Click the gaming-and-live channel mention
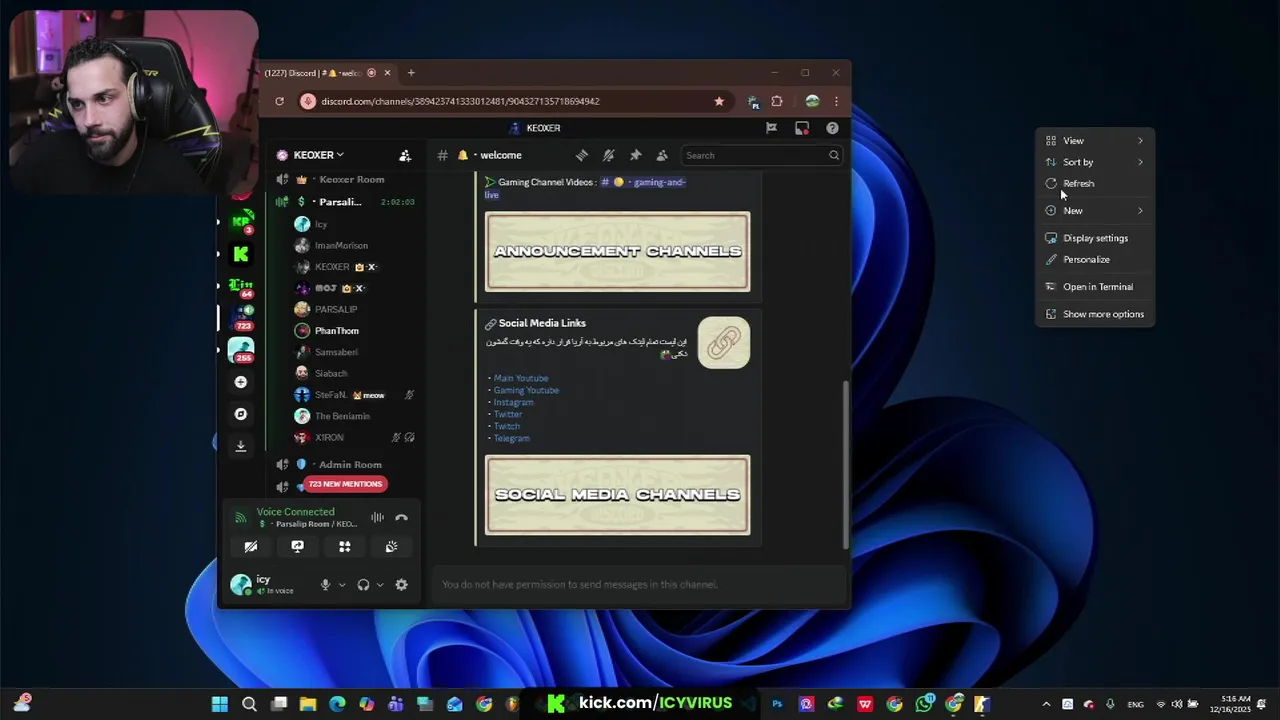This screenshot has width=1280, height=720. (643, 182)
